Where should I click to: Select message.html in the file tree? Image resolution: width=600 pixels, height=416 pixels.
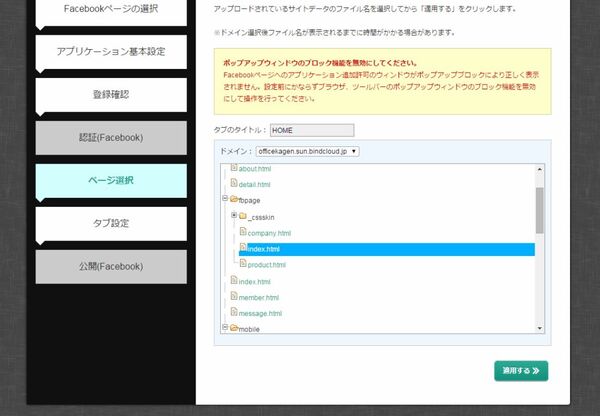[260, 313]
